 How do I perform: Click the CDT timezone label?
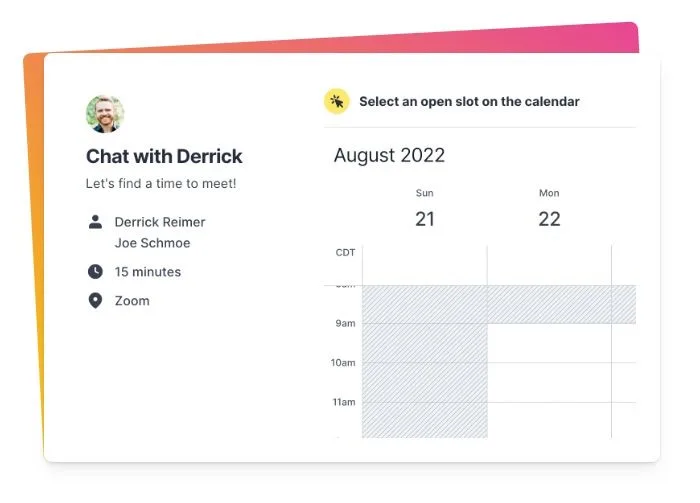345,253
